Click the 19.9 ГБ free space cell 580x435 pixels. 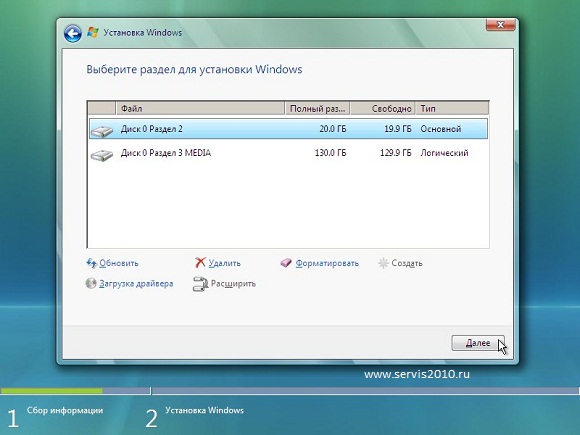(x=397, y=129)
